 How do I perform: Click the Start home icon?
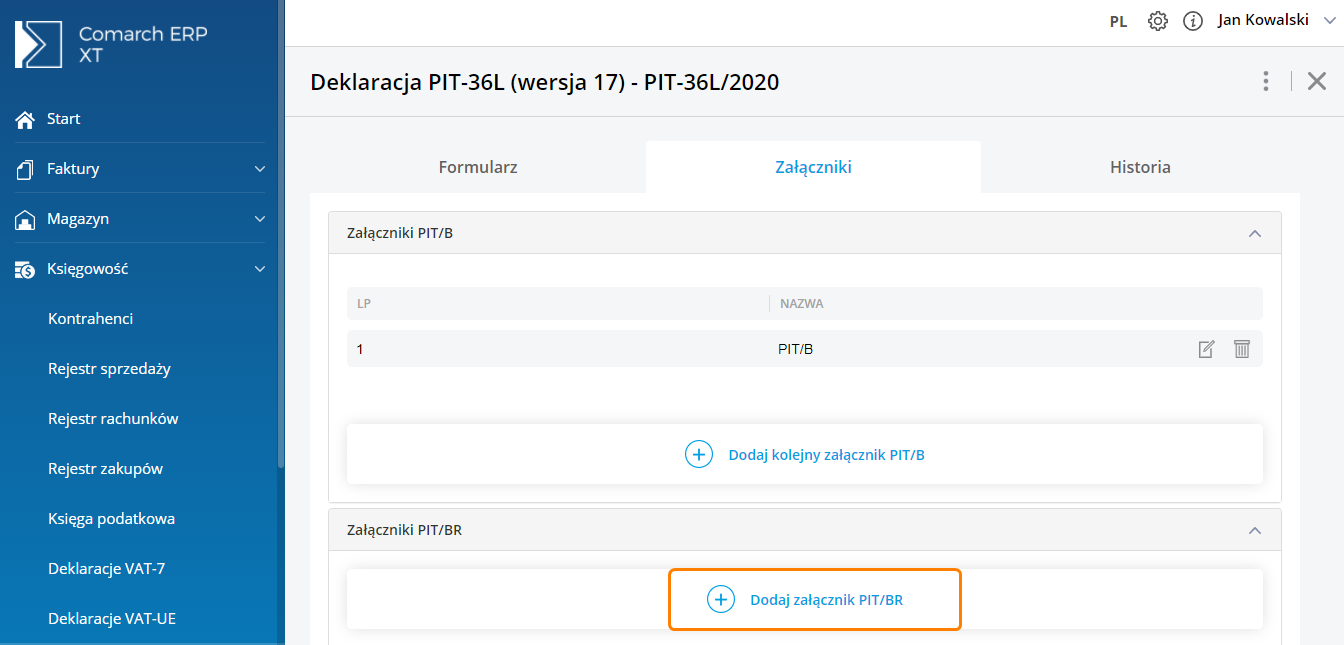tap(25, 119)
